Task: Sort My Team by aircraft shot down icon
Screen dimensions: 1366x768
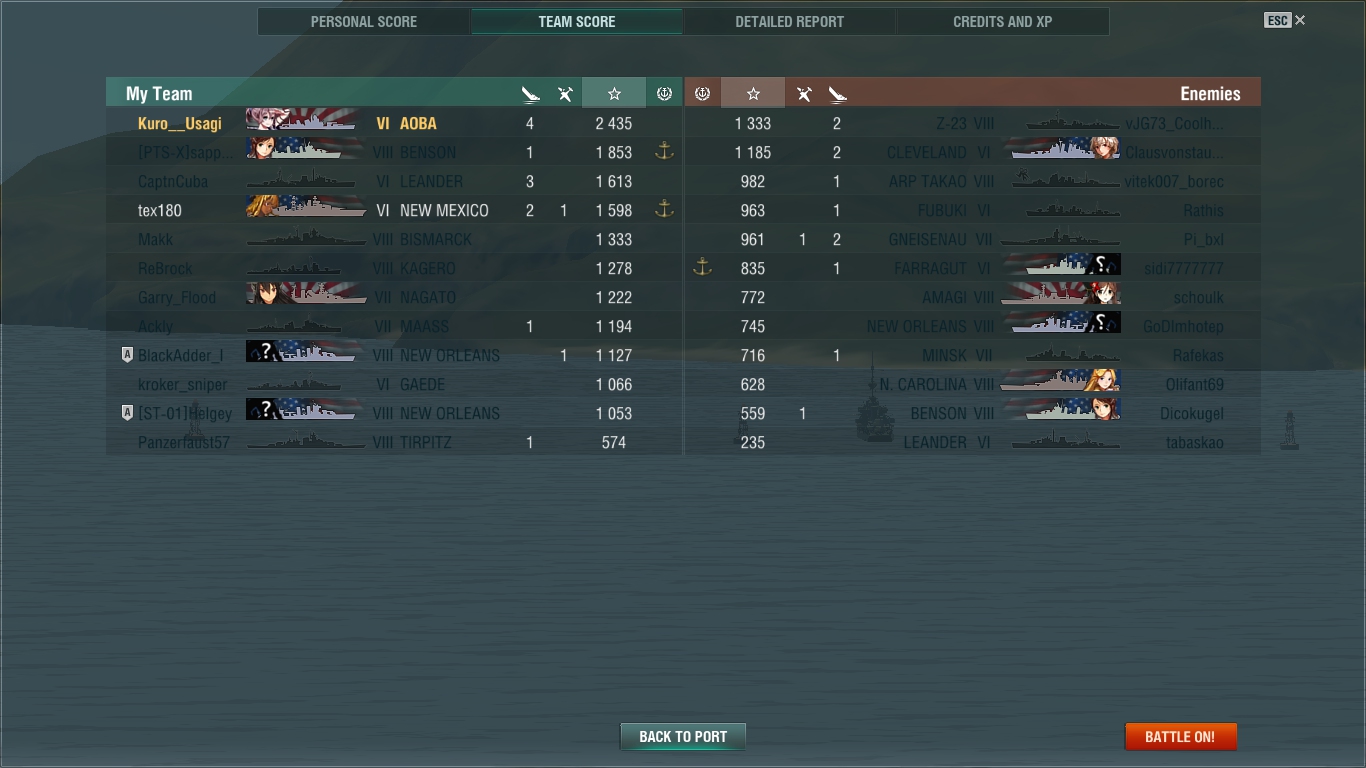Action: pyautogui.click(x=565, y=94)
